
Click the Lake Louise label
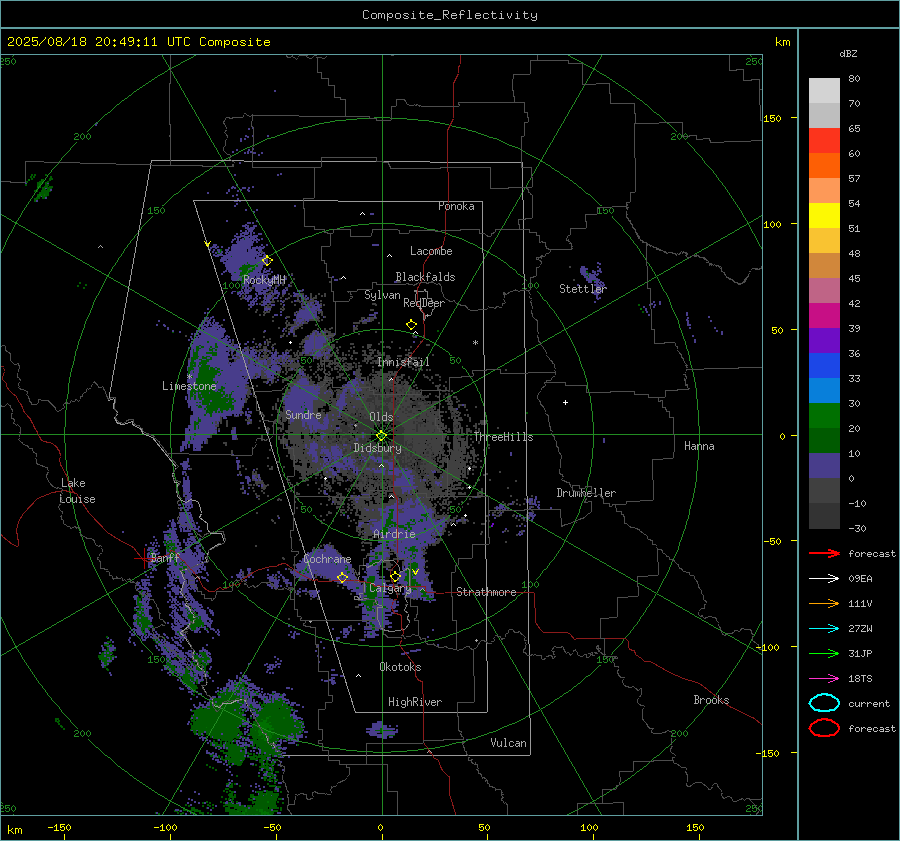coord(77,491)
